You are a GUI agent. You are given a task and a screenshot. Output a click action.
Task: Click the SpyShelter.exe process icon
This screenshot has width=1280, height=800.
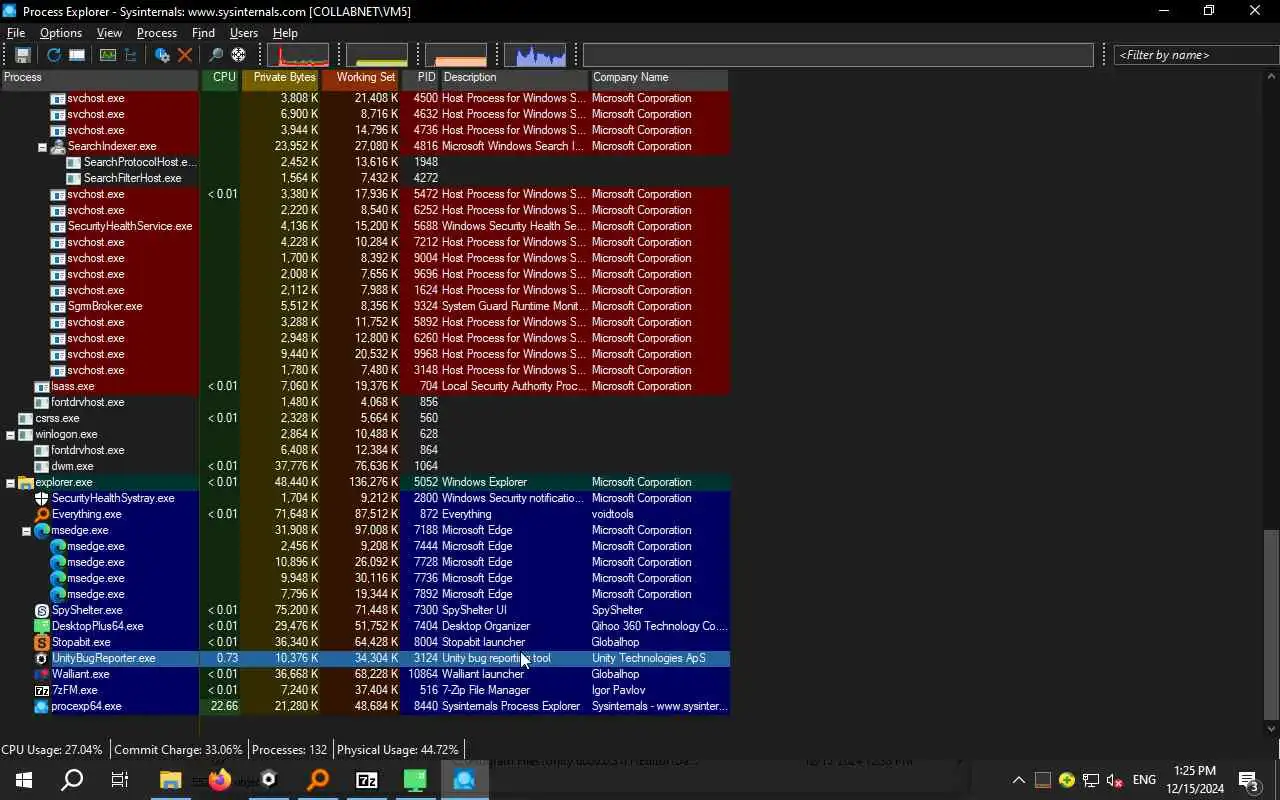tap(42, 610)
